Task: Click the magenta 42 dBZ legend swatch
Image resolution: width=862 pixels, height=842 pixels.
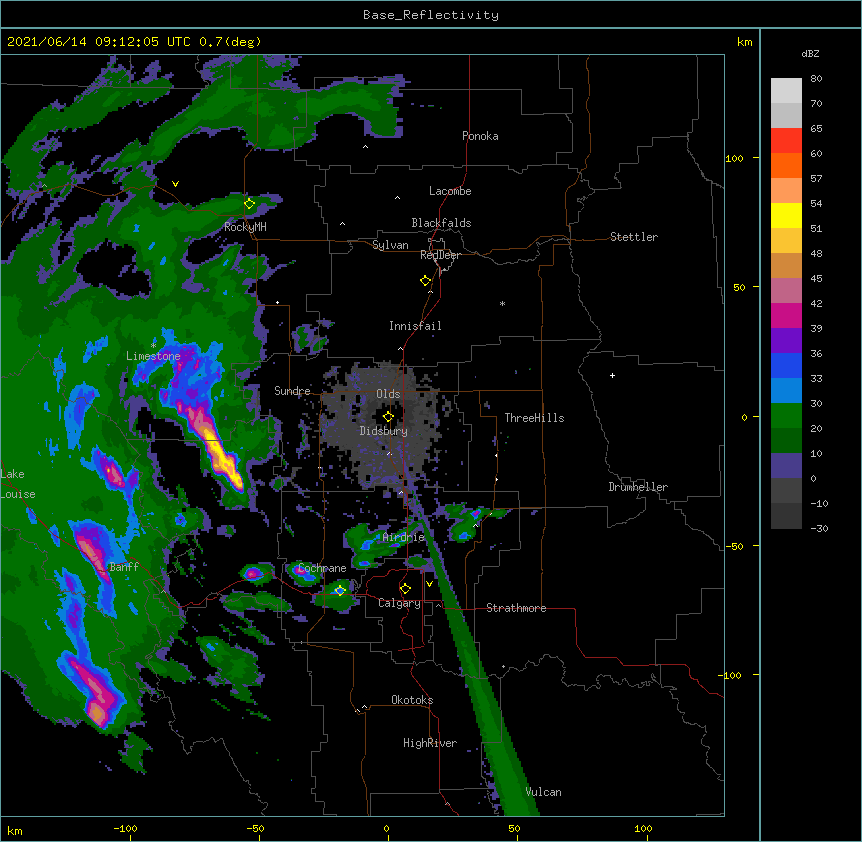Action: tap(786, 315)
